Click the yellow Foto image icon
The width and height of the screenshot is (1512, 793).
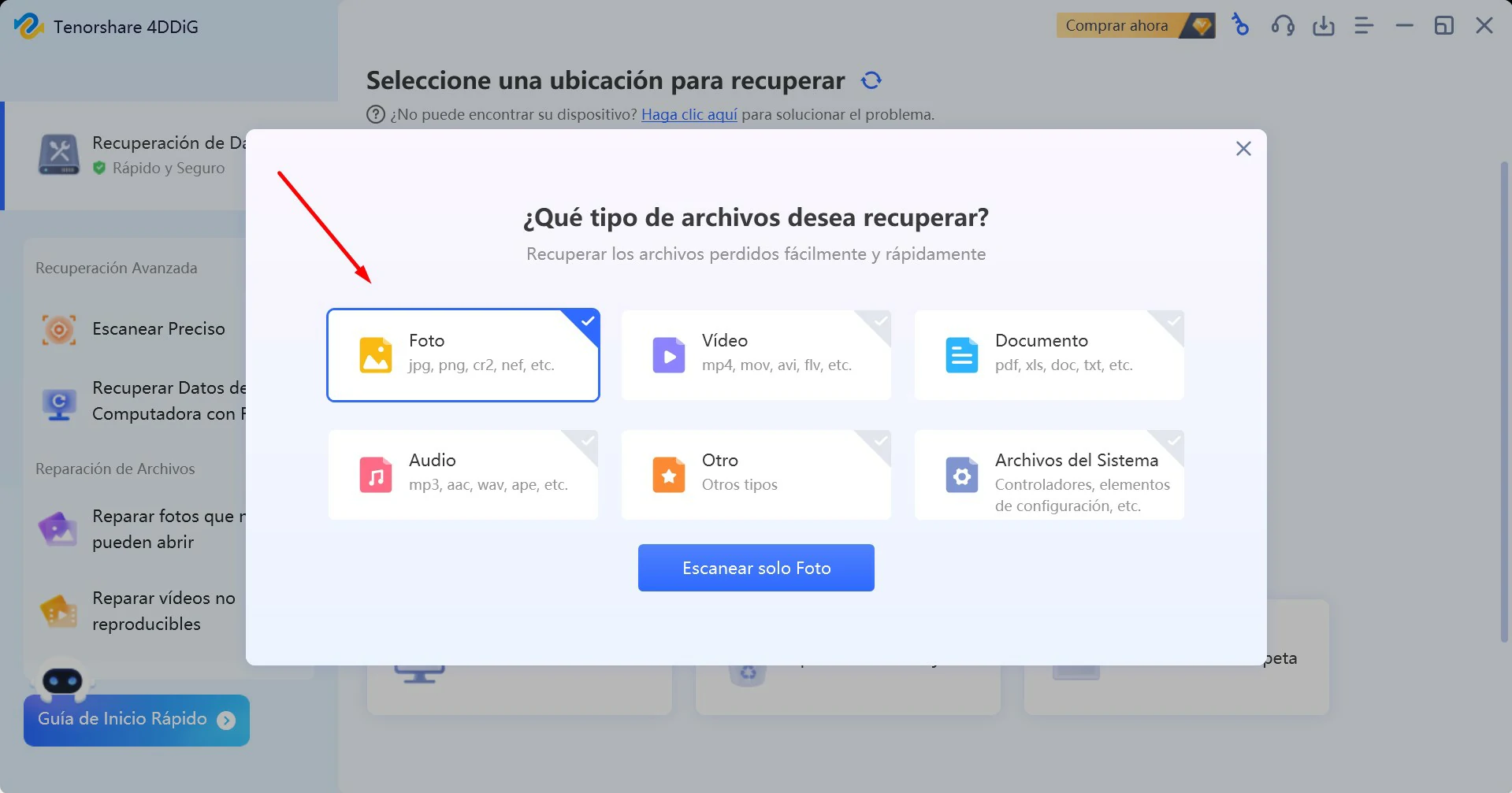pos(376,355)
